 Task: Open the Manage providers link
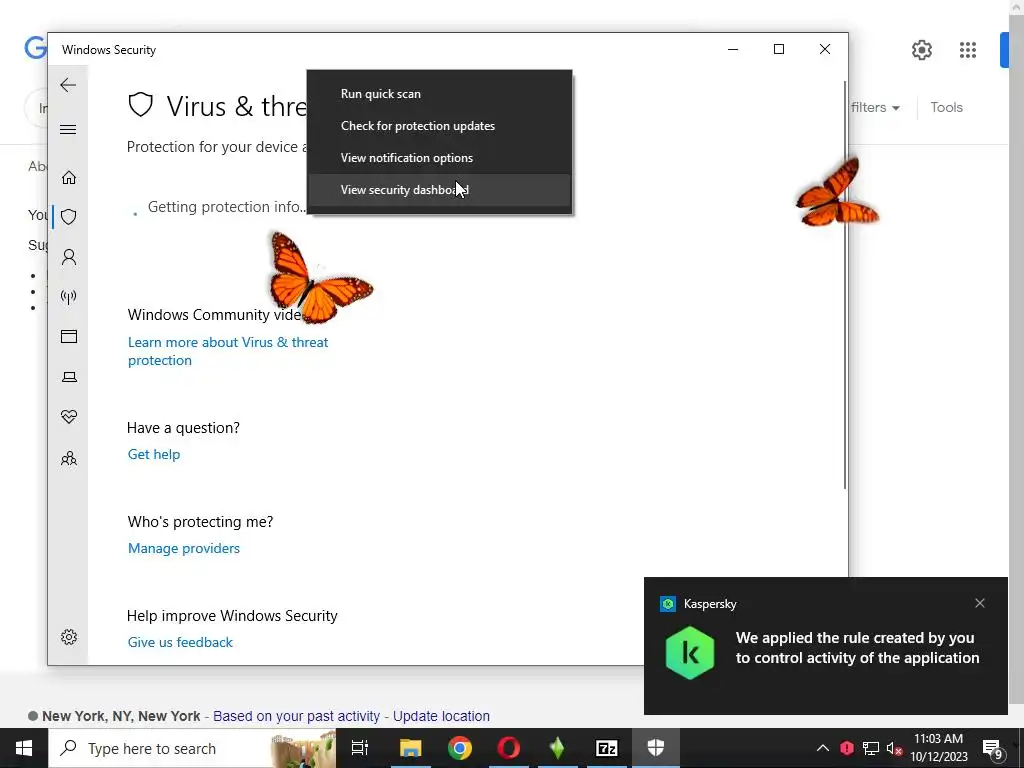(184, 549)
